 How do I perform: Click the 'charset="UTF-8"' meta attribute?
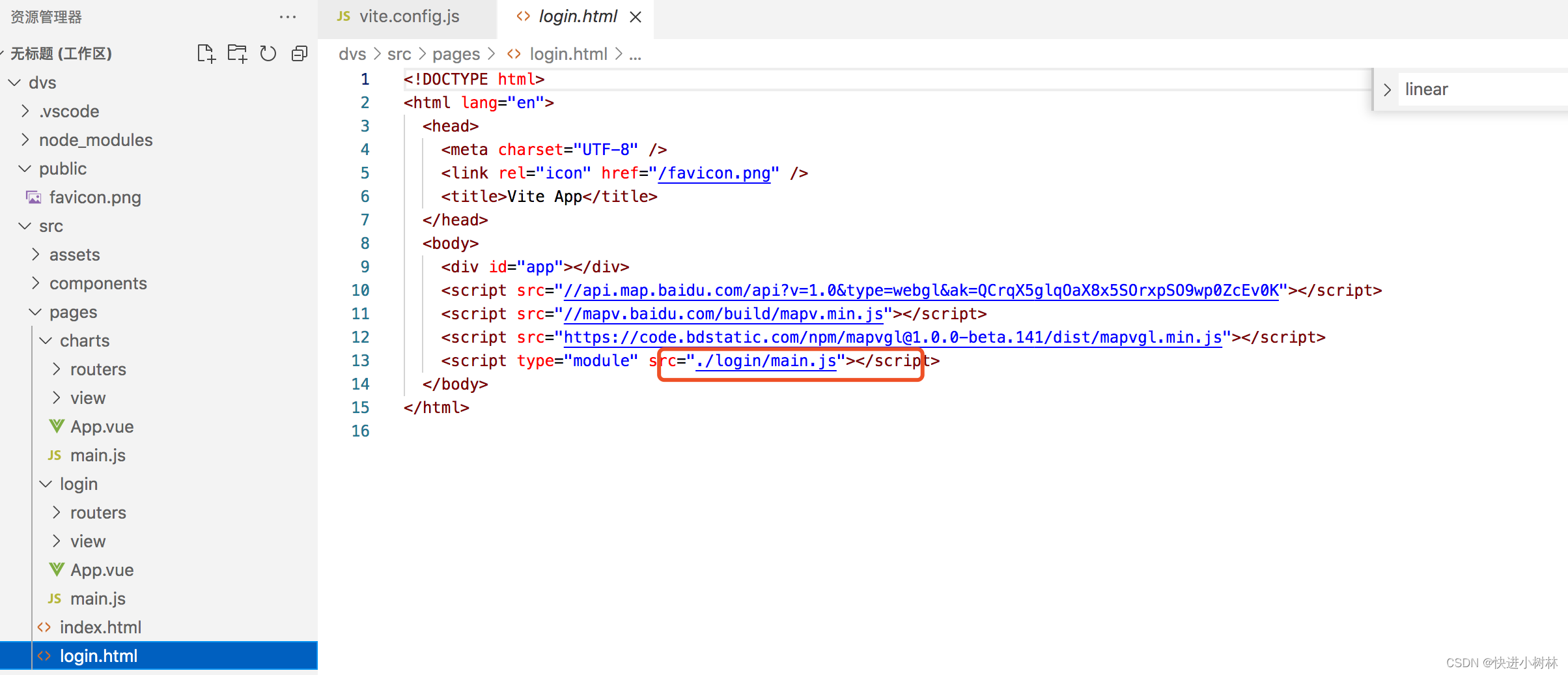568,150
